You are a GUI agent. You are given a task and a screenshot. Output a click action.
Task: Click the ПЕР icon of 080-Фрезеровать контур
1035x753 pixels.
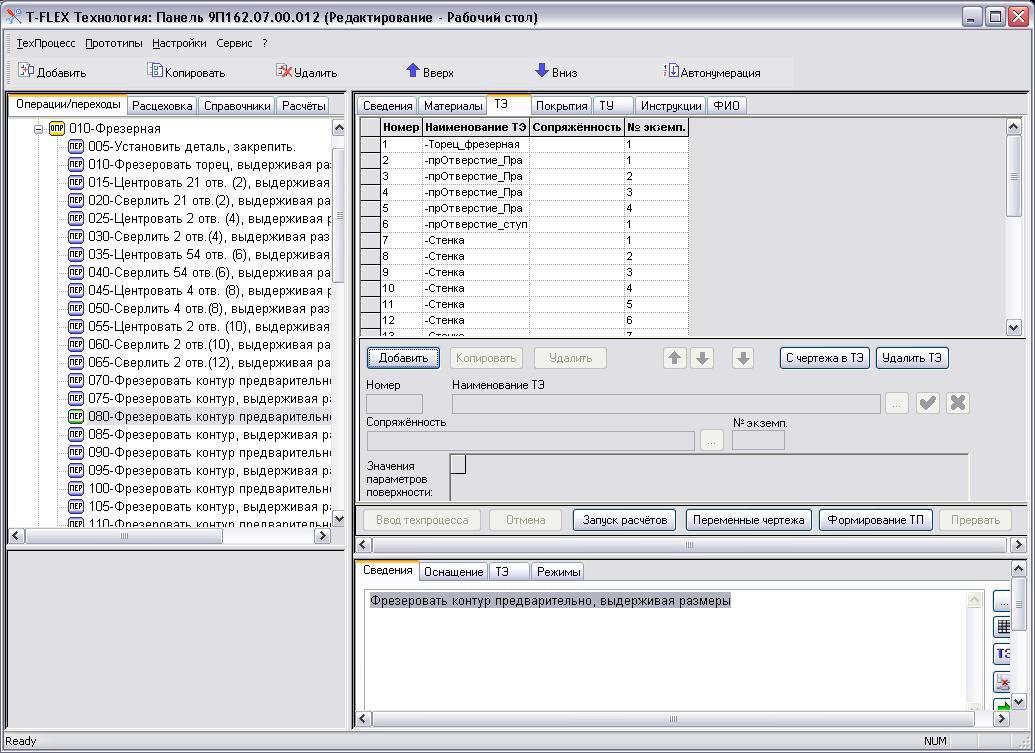tap(76, 416)
